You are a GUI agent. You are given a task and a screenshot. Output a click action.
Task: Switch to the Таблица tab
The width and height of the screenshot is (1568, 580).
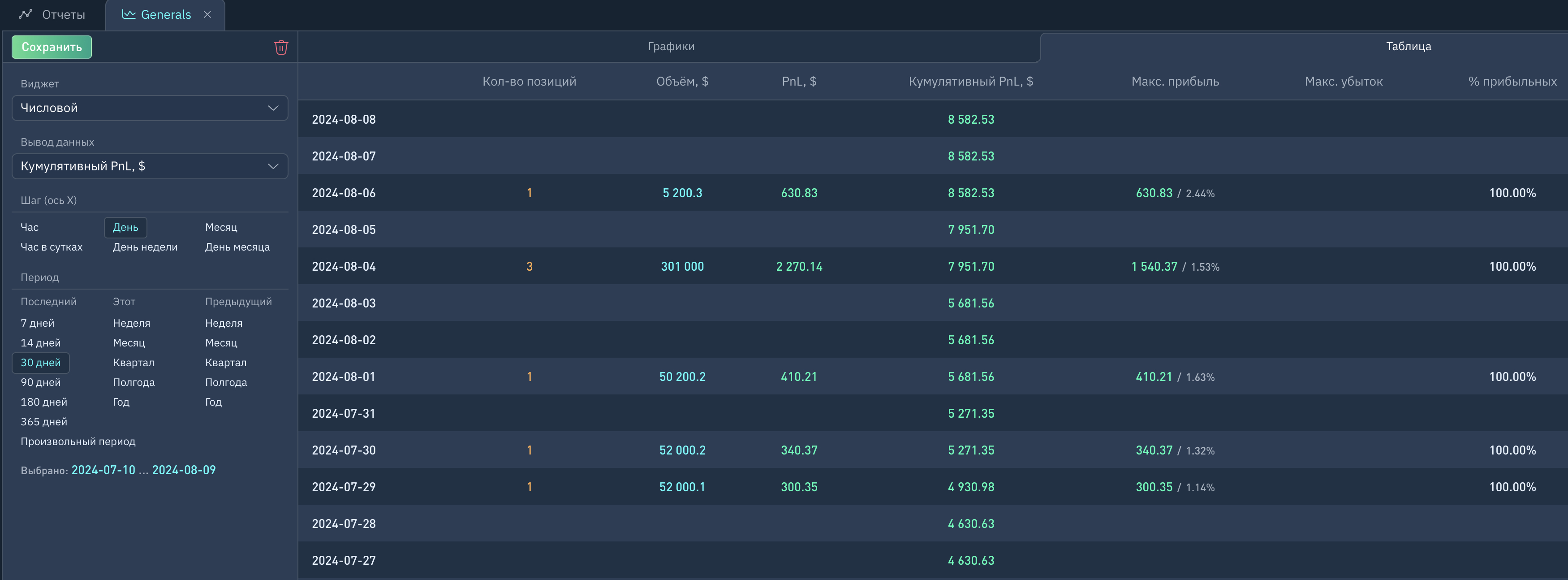click(1408, 46)
